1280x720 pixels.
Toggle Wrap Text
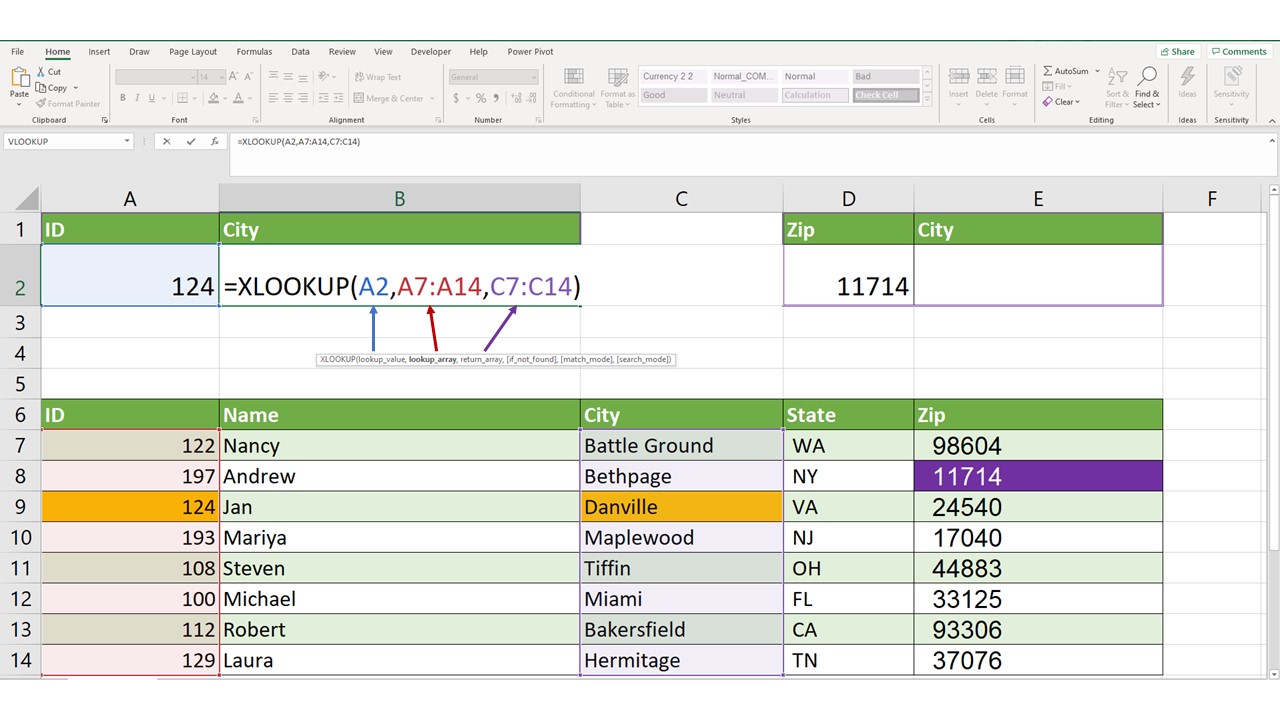[377, 77]
